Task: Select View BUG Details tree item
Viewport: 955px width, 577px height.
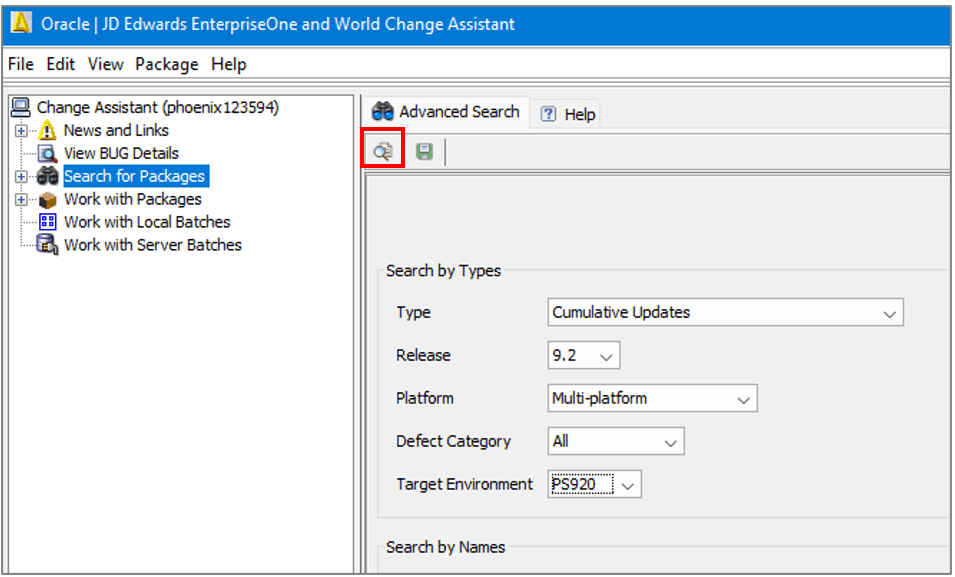Action: click(x=122, y=153)
